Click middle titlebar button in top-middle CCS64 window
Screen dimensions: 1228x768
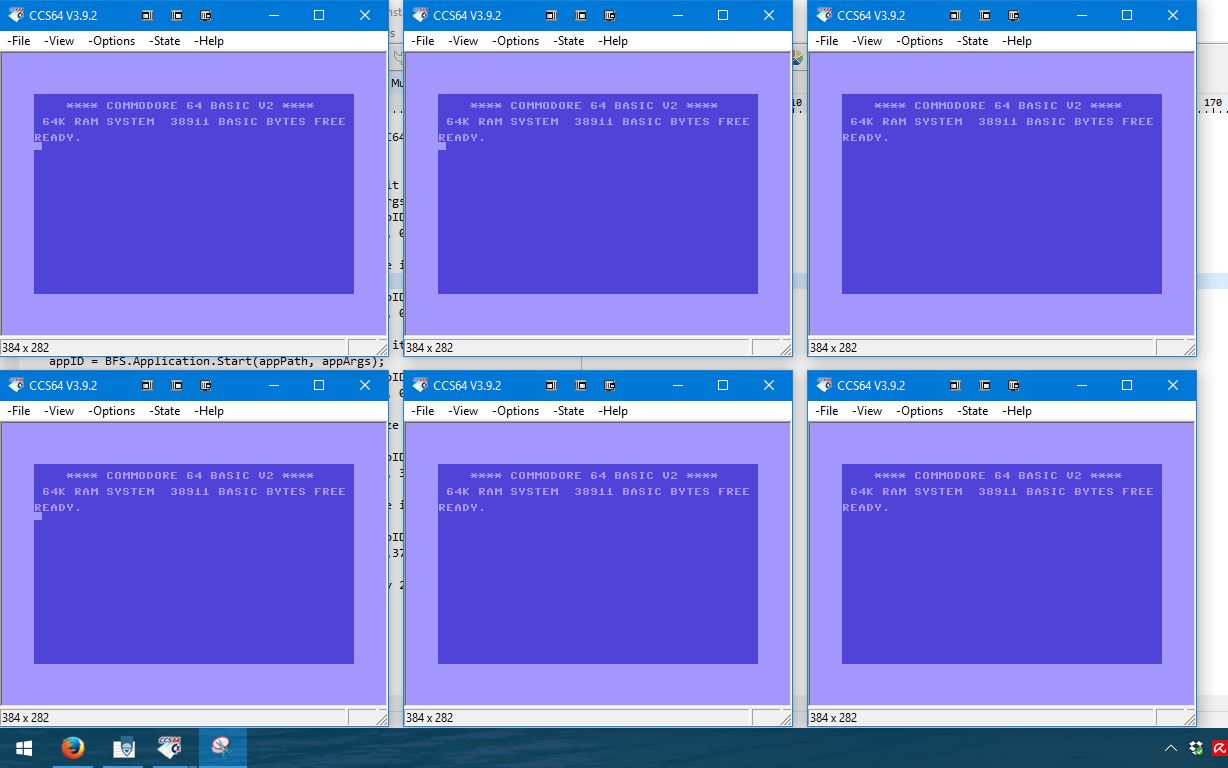[x=580, y=16]
